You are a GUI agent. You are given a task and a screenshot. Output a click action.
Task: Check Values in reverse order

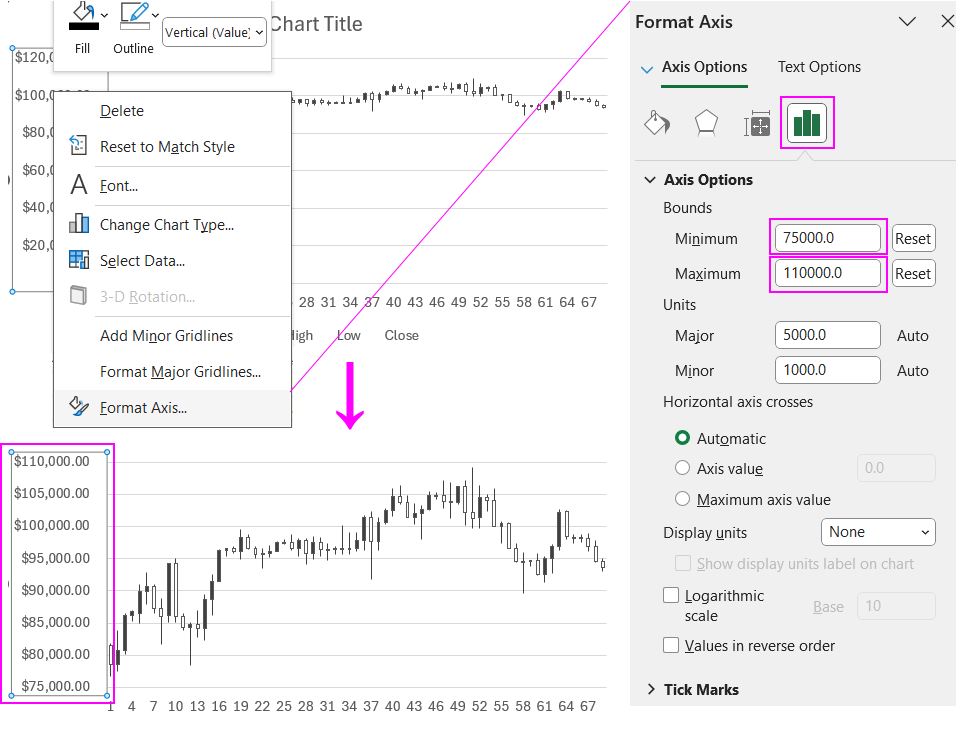[x=671, y=645]
